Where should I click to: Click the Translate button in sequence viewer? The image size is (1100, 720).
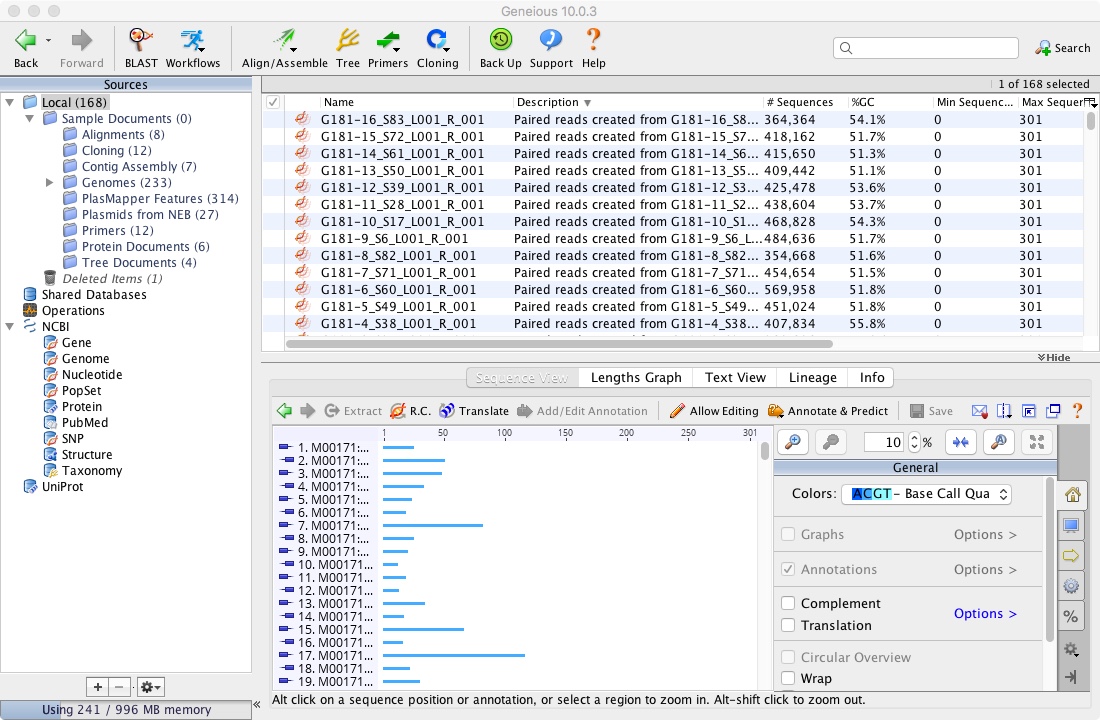point(474,411)
